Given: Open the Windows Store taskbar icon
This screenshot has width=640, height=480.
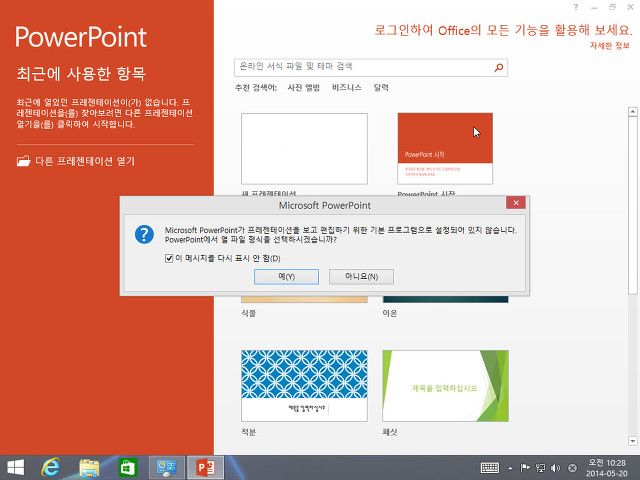Looking at the screenshot, I should (127, 468).
